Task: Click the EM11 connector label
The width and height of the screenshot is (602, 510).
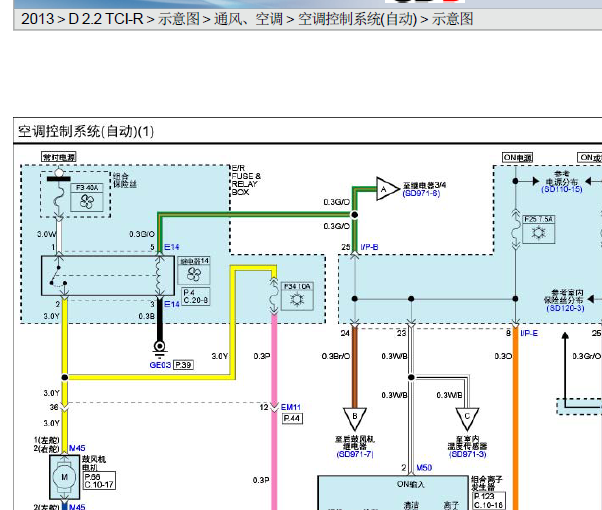Action: click(x=291, y=407)
